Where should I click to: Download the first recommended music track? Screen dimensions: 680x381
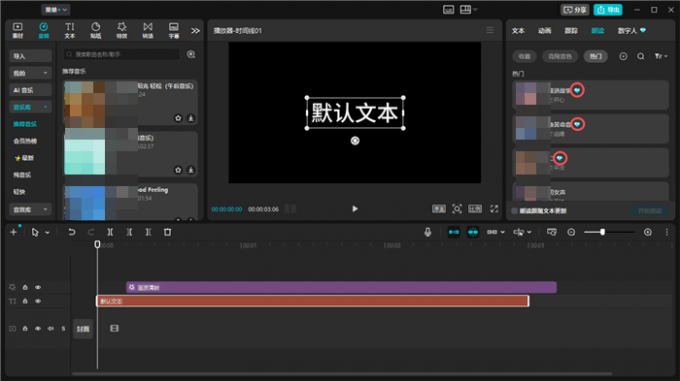(x=191, y=118)
